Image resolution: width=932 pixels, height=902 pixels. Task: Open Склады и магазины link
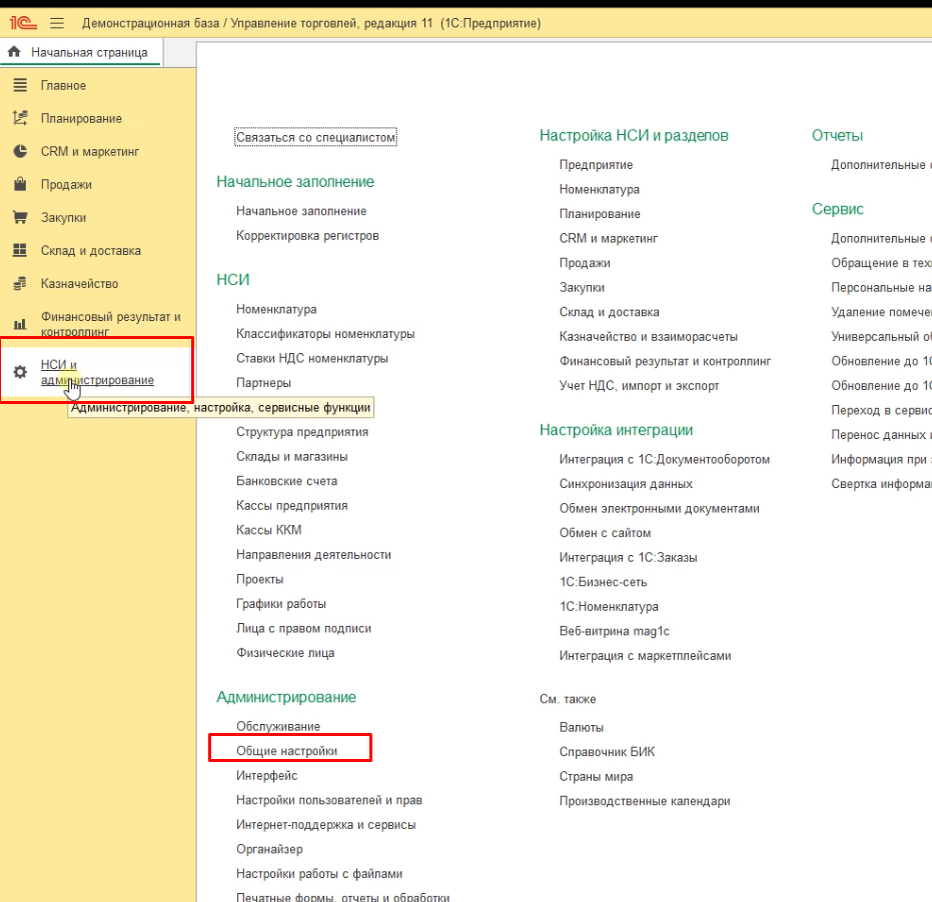click(x=292, y=456)
